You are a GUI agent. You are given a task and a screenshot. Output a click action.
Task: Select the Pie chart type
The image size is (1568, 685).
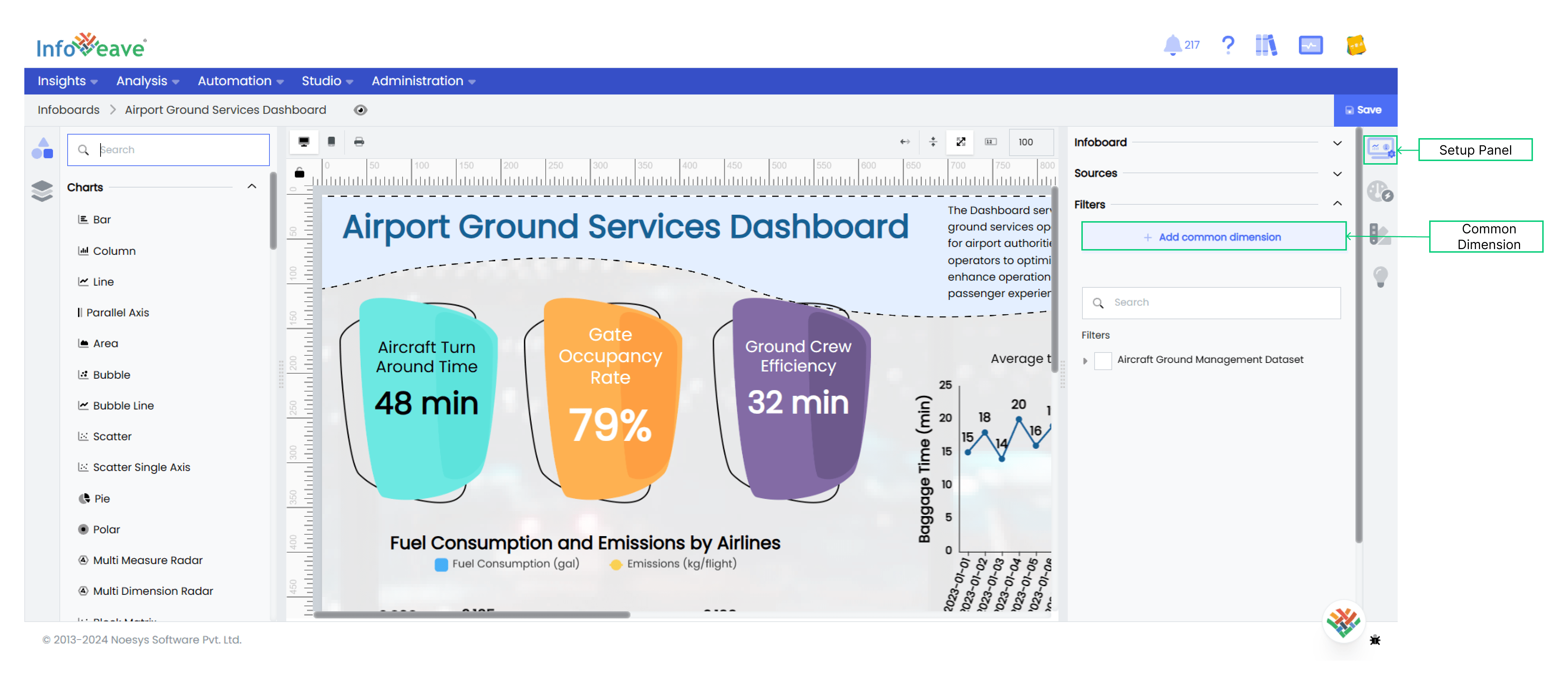[x=94, y=499]
